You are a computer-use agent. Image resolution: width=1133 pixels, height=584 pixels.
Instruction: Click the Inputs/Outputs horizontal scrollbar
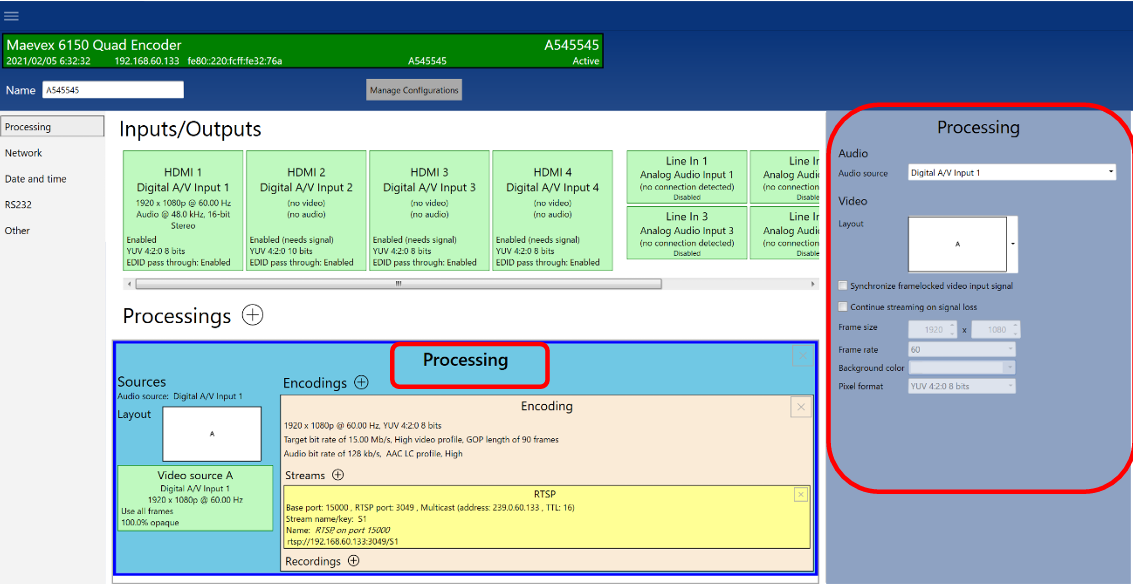click(x=398, y=284)
